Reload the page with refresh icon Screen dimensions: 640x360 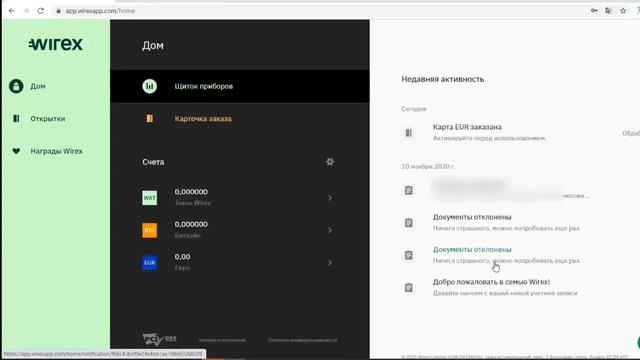(x=40, y=11)
